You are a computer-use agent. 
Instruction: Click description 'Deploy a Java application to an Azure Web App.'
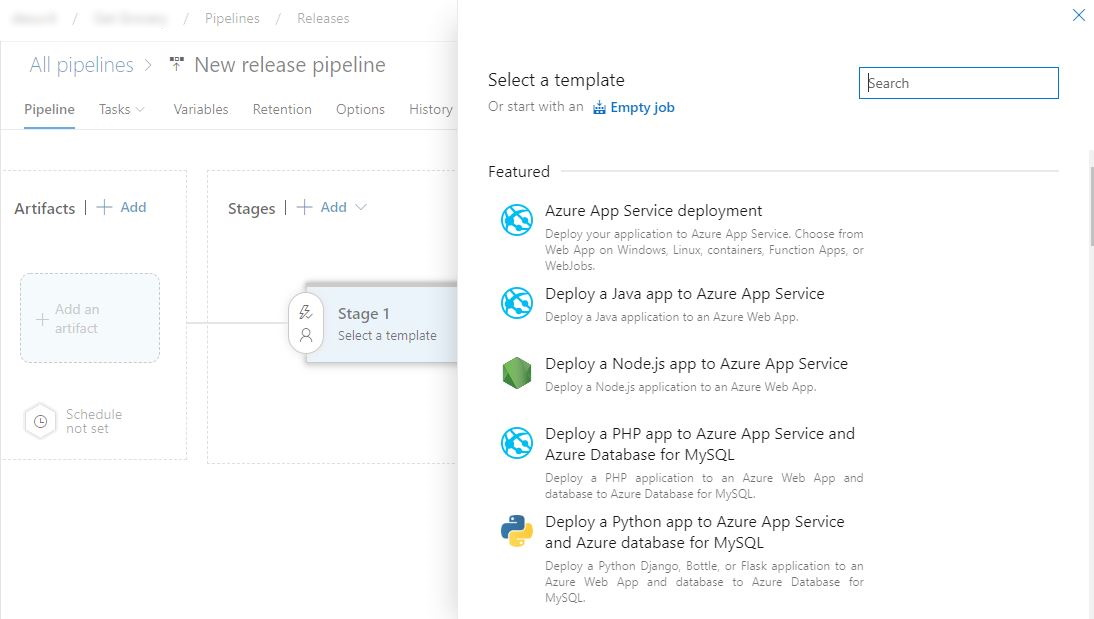click(672, 317)
